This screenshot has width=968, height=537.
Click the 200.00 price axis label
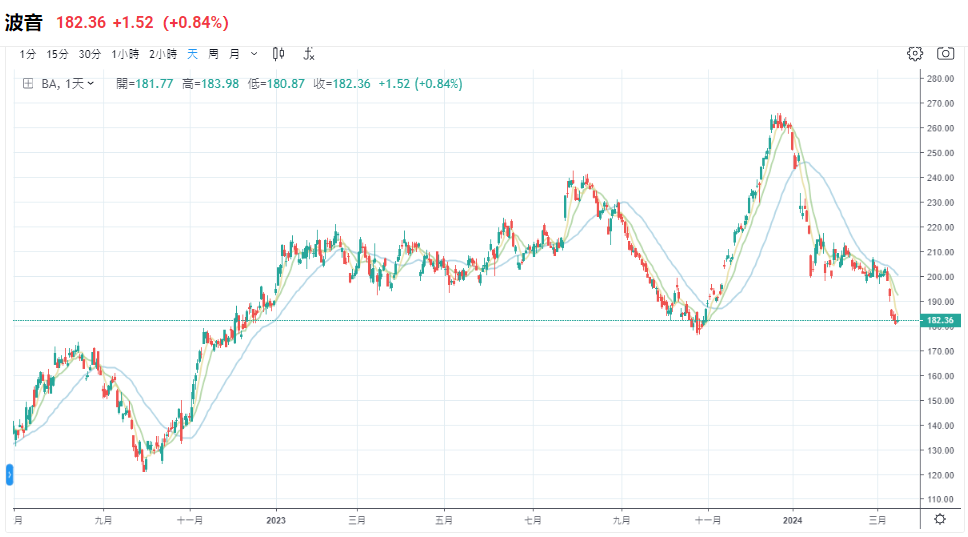point(940,277)
